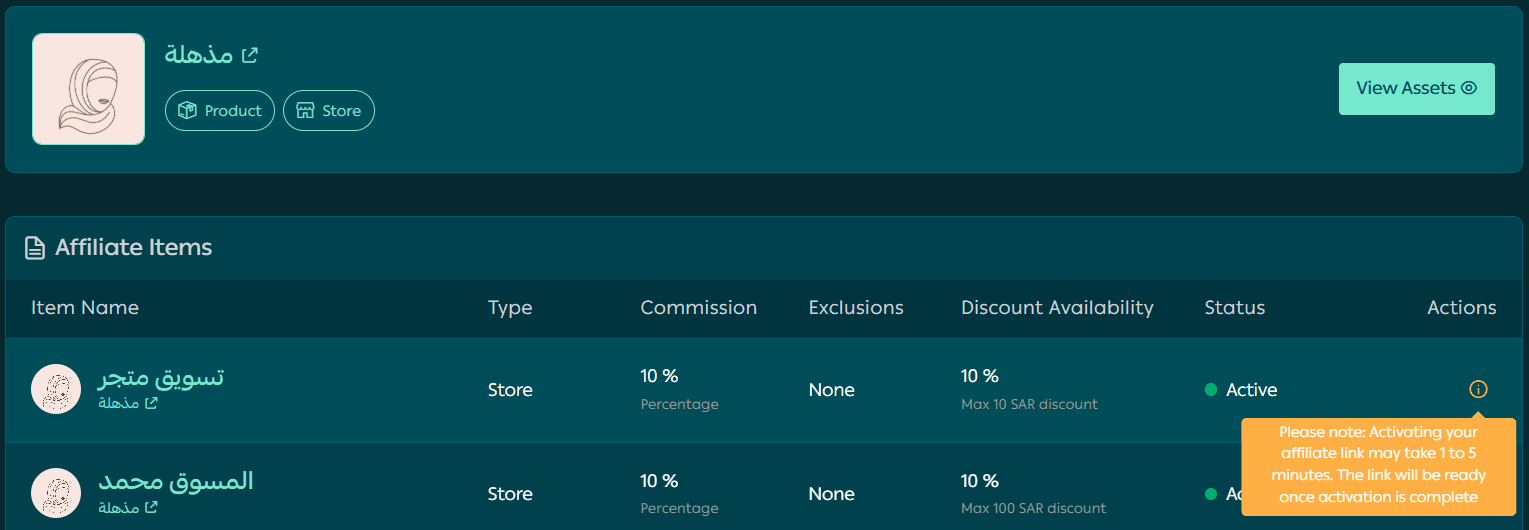This screenshot has height=530, width=1529.
Task: Click the orange activation note tooltip
Action: tap(1378, 465)
